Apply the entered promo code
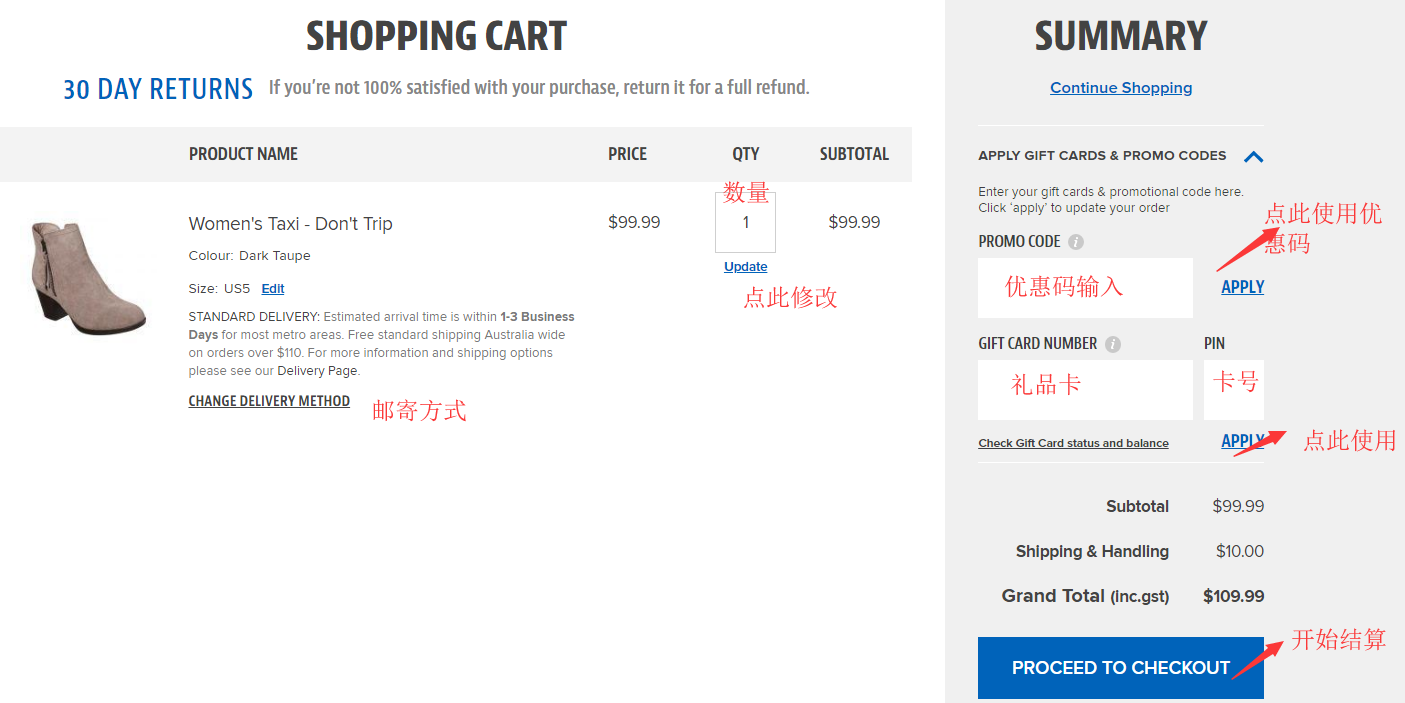1405x703 pixels. 1242,287
